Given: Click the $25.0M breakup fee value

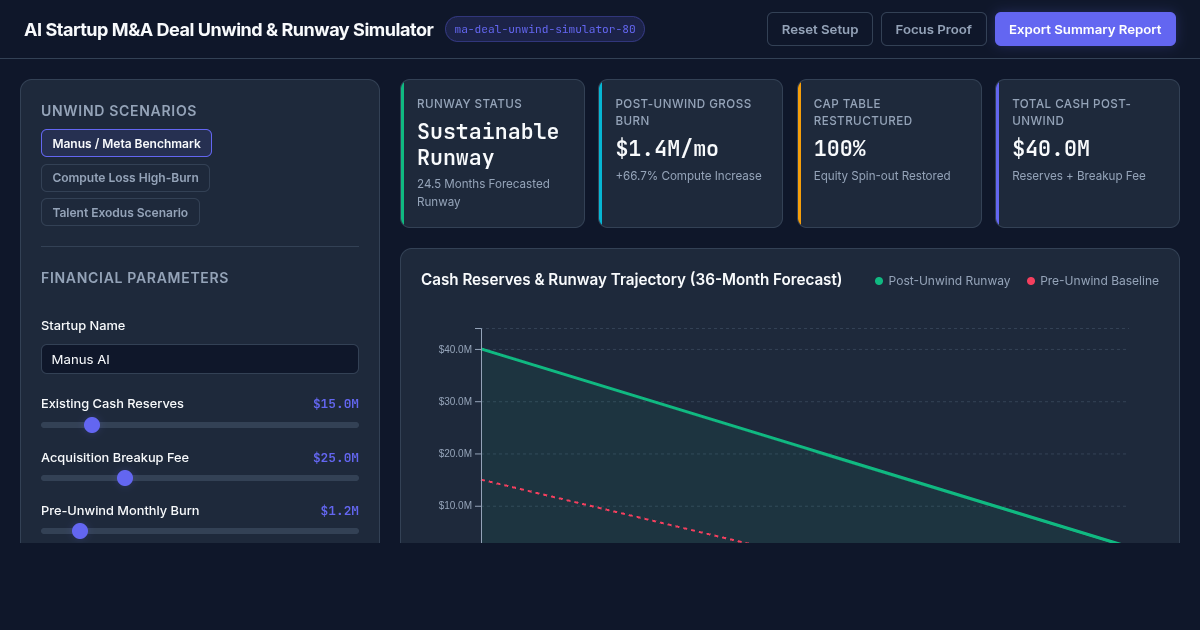Looking at the screenshot, I should (x=336, y=457).
